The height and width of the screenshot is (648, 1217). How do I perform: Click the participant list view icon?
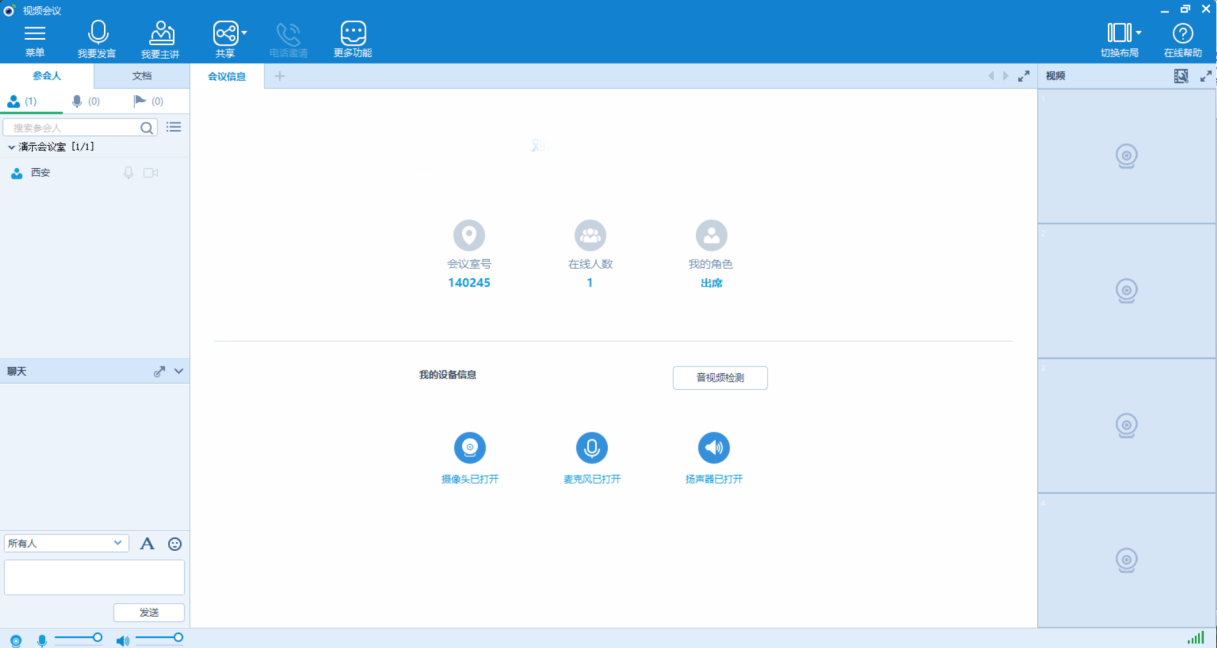point(174,127)
